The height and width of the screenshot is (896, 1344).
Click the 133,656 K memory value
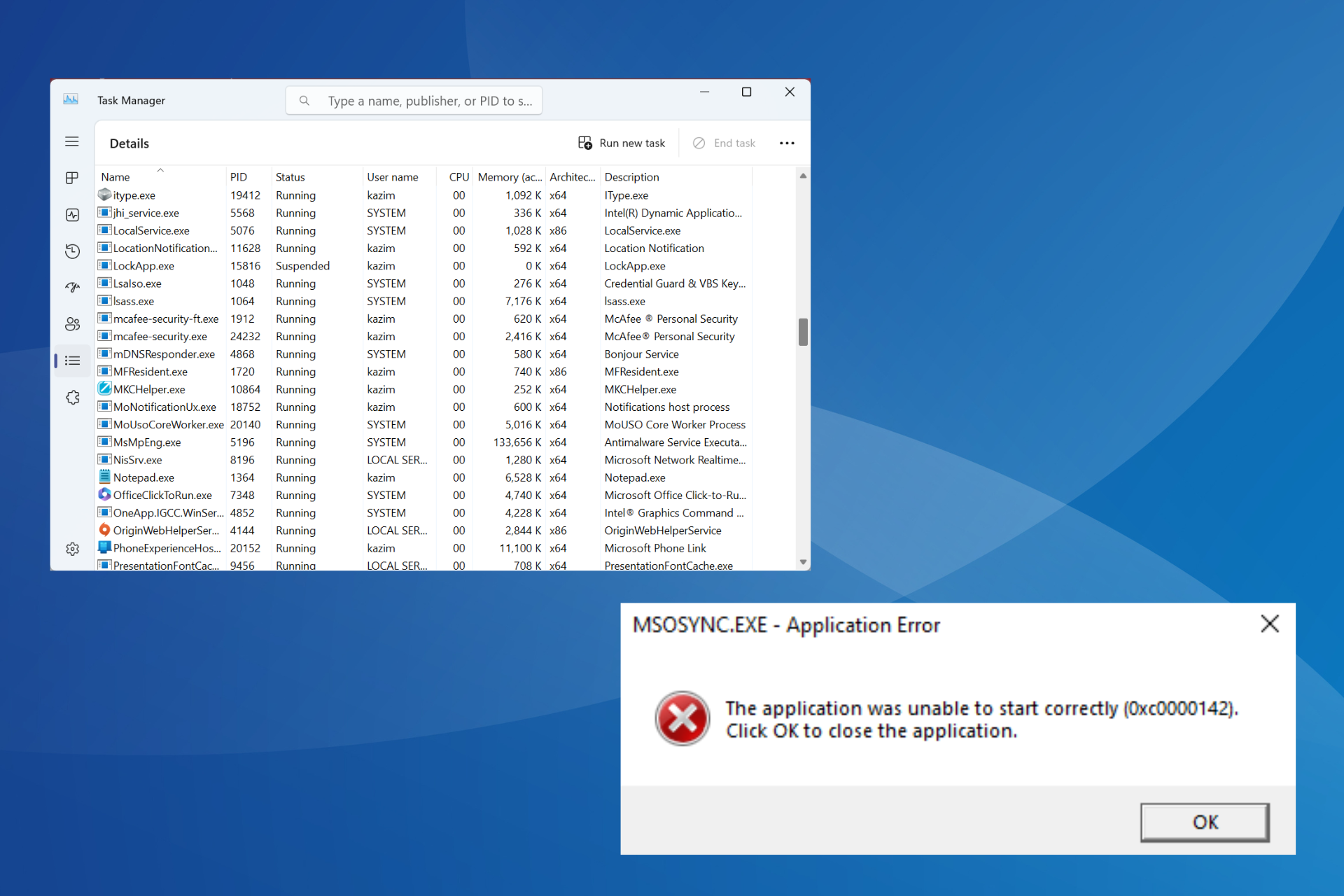(517, 442)
